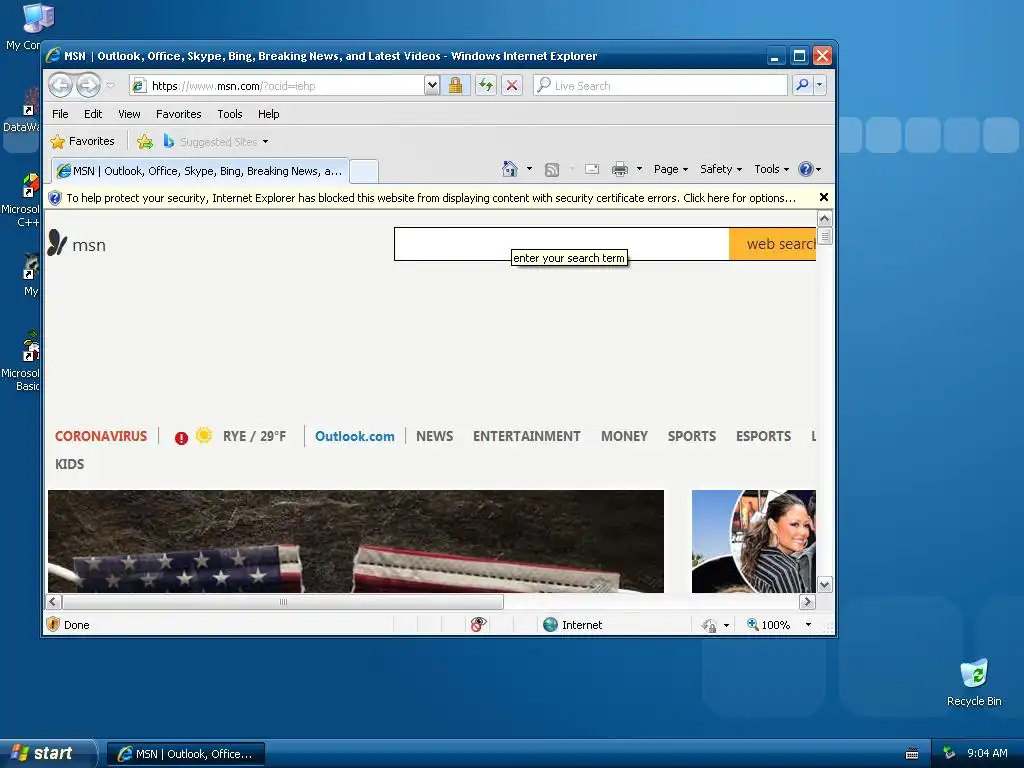The width and height of the screenshot is (1024, 768).
Task: Expand the Home button dropdown arrow
Action: point(529,169)
